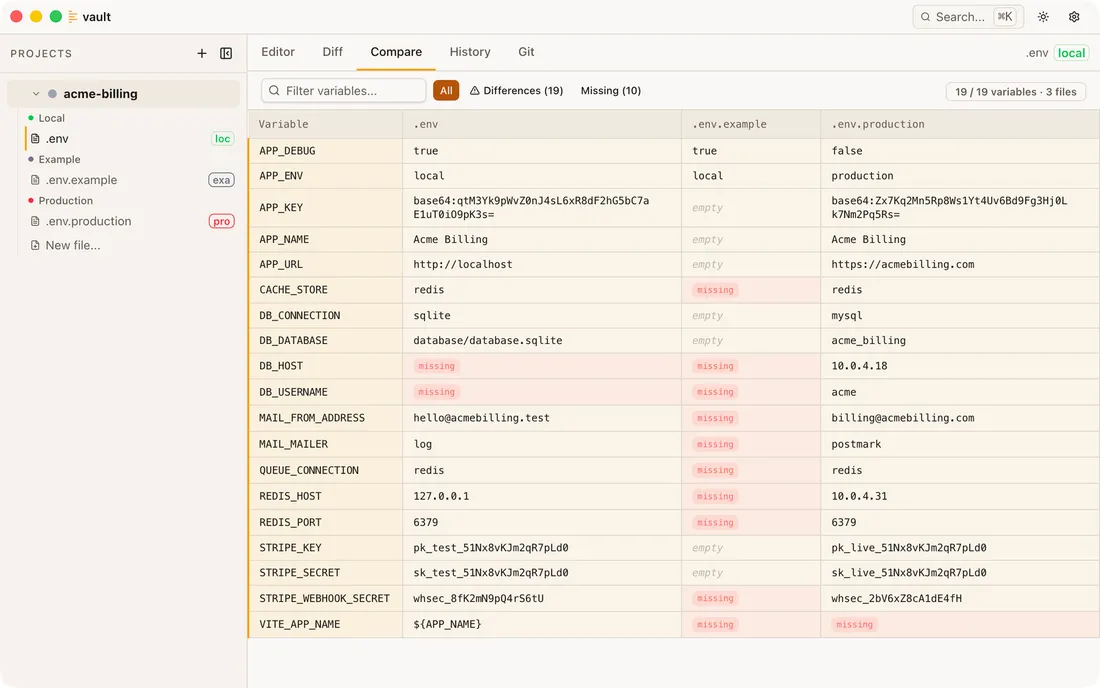Select the Compare tab

tap(396, 52)
